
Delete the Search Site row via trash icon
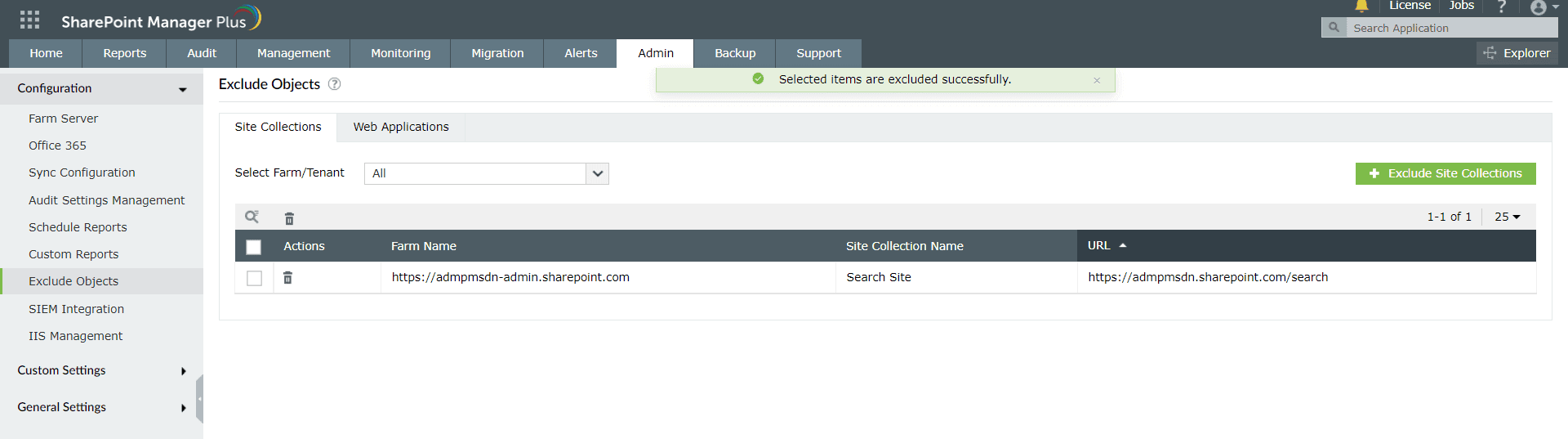click(287, 278)
